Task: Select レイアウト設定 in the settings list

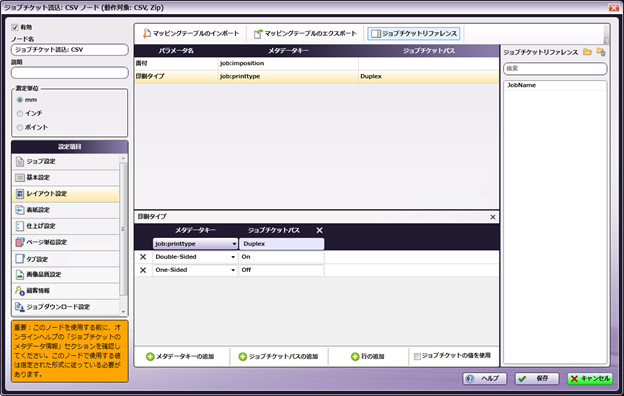Action: click(66, 194)
